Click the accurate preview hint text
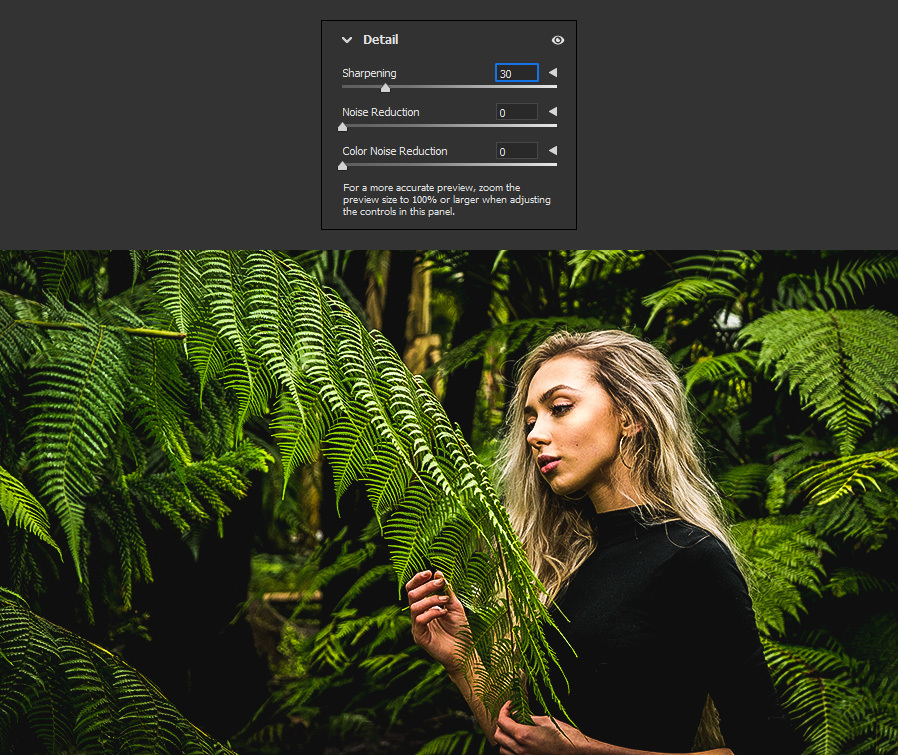The width and height of the screenshot is (898, 755). (447, 199)
